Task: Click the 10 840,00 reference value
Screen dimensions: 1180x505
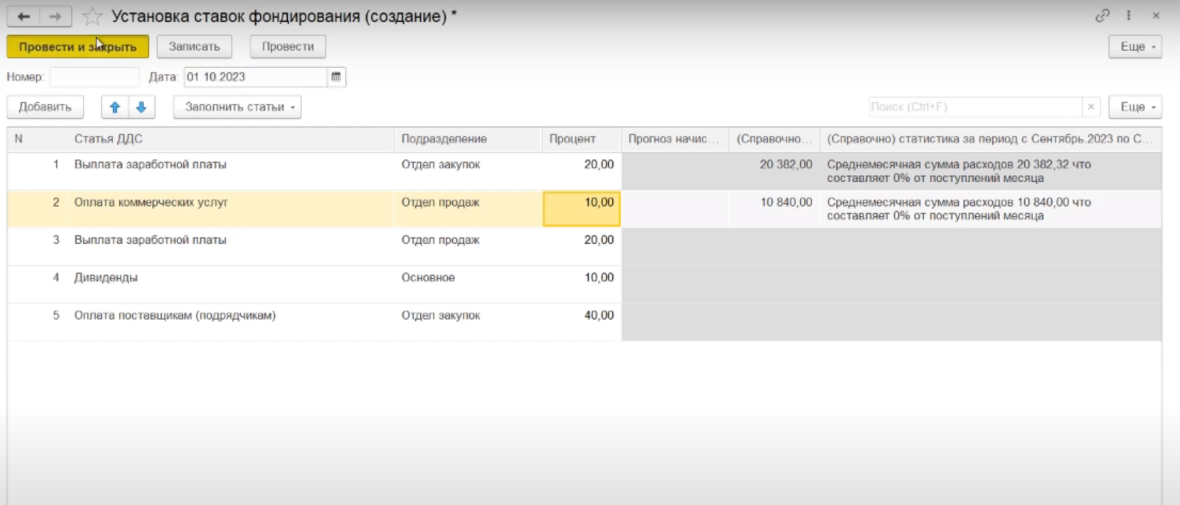Action: pyautogui.click(x=774, y=208)
